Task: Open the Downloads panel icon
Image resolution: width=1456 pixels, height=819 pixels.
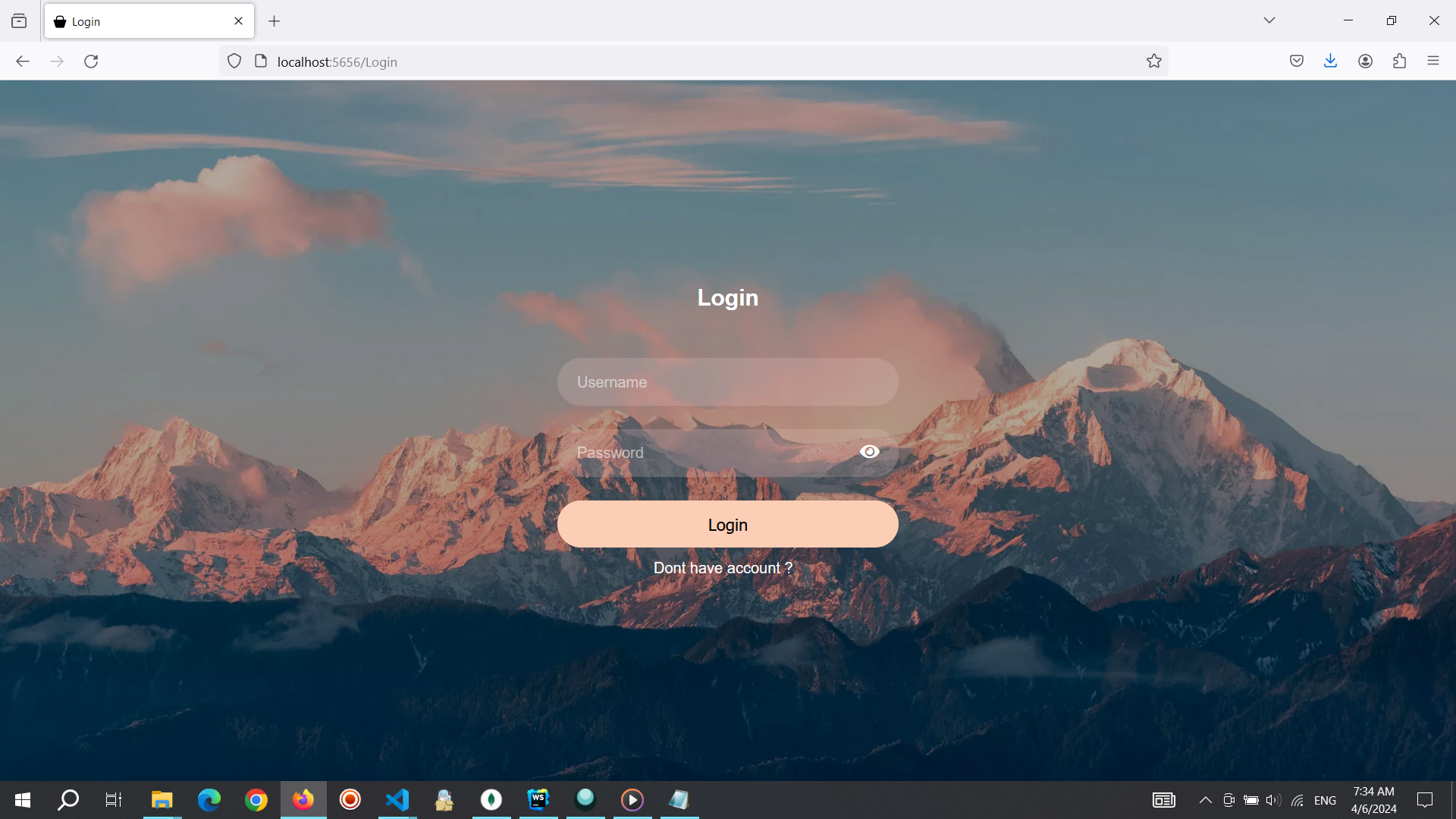Action: tap(1330, 61)
